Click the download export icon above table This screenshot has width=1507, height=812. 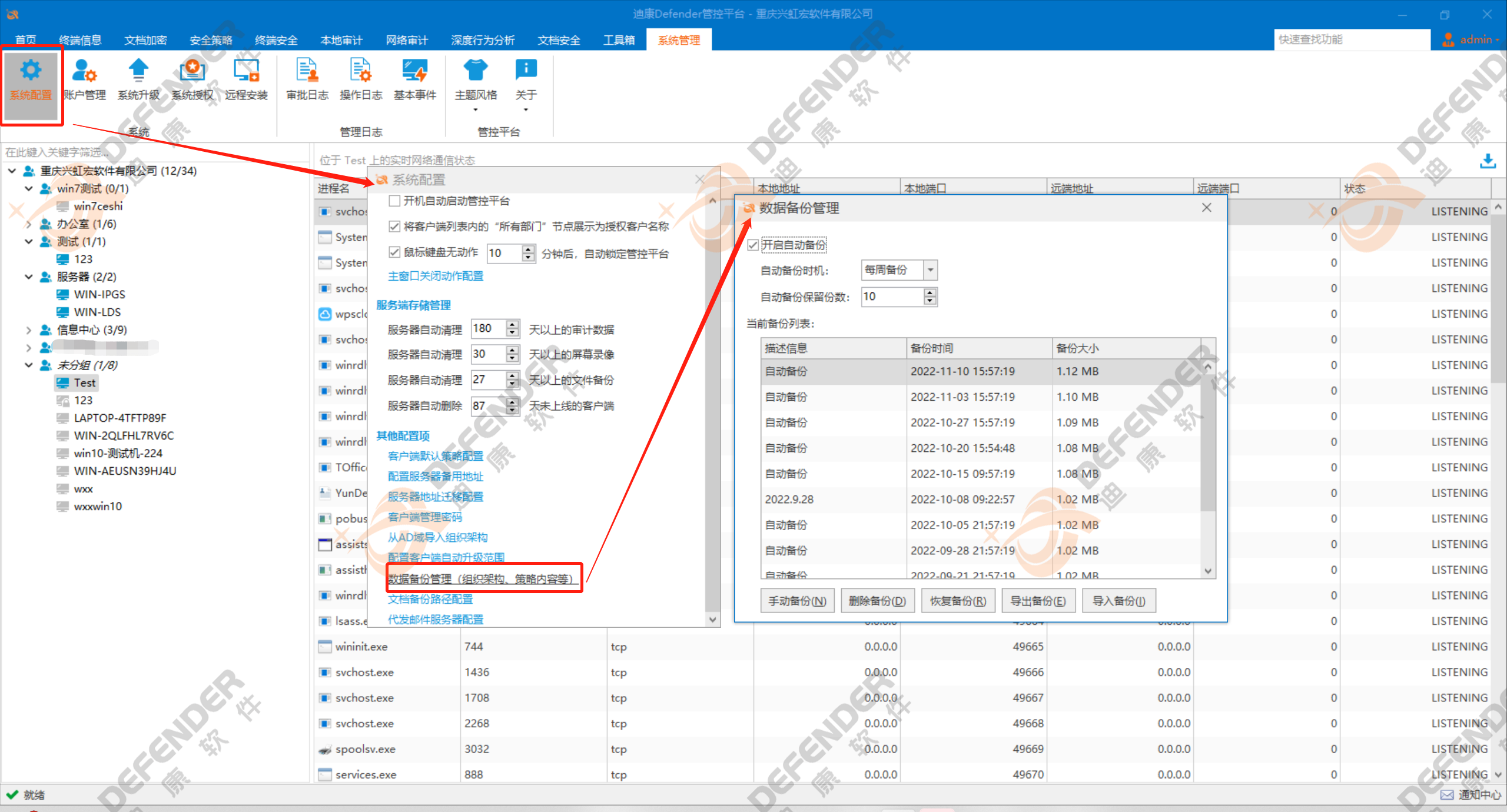click(1488, 161)
